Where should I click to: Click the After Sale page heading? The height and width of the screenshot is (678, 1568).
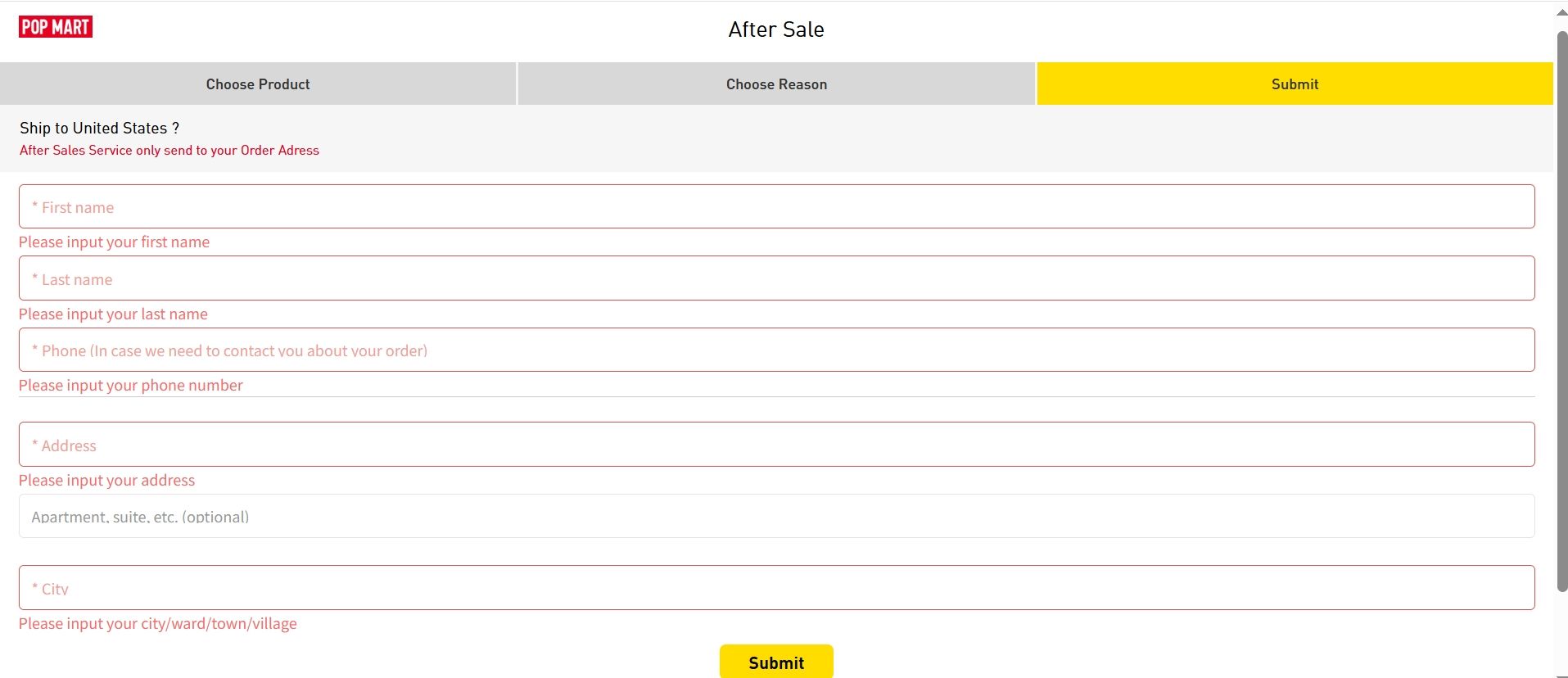pyautogui.click(x=776, y=29)
